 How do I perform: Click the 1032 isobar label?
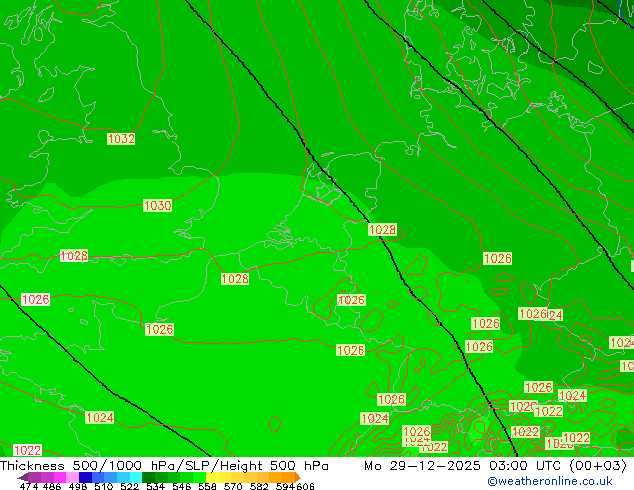pos(121,139)
